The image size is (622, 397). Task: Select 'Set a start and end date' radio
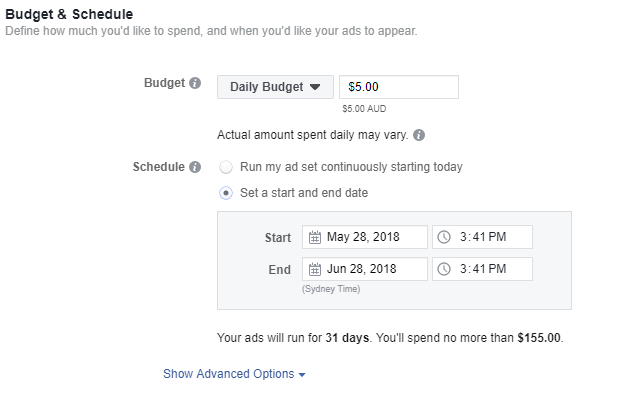pos(226,193)
